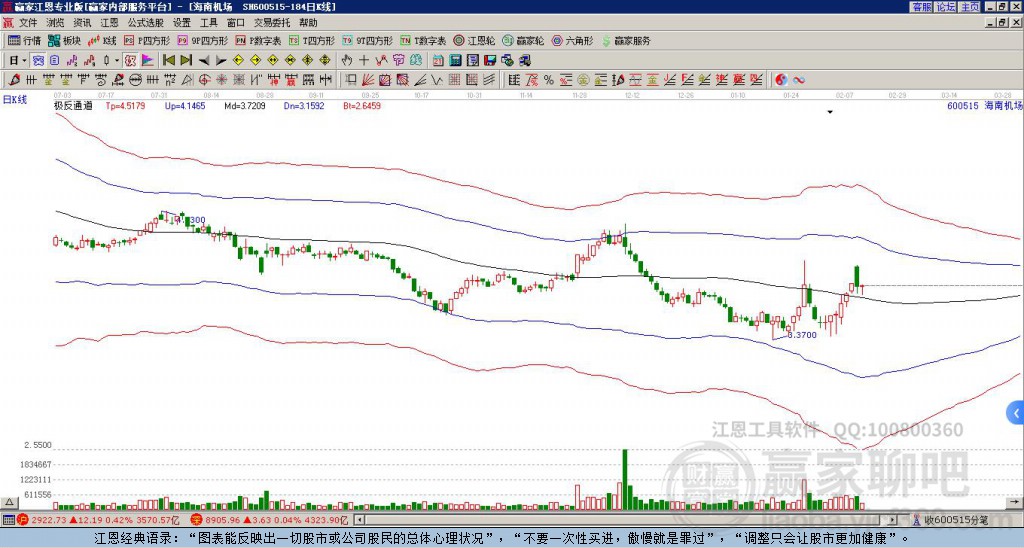This screenshot has width=1024, height=548.
Task: Click the pink flag icon in second toolbar
Action: tap(148, 61)
